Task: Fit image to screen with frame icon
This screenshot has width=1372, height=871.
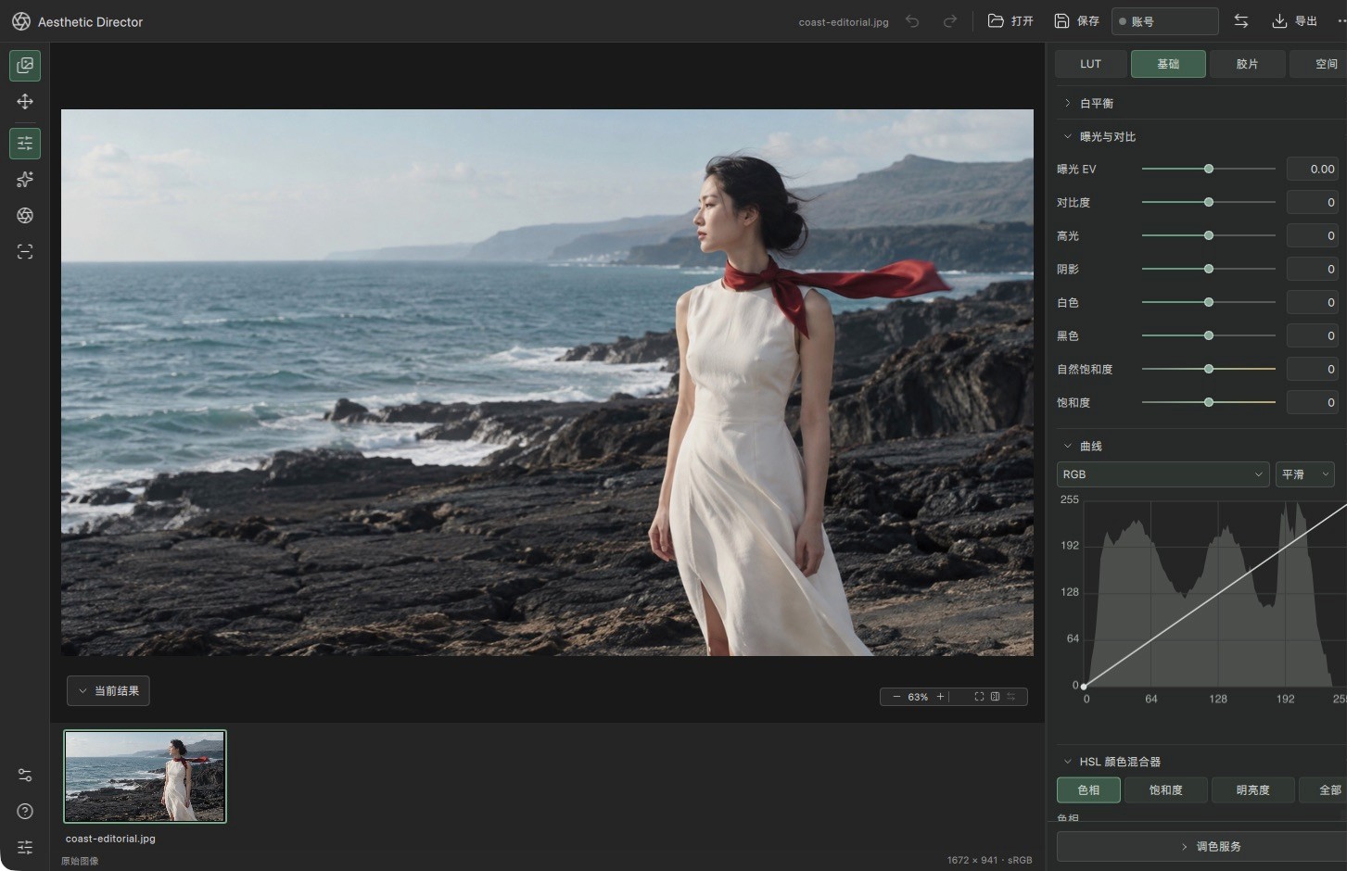Action: [x=979, y=697]
